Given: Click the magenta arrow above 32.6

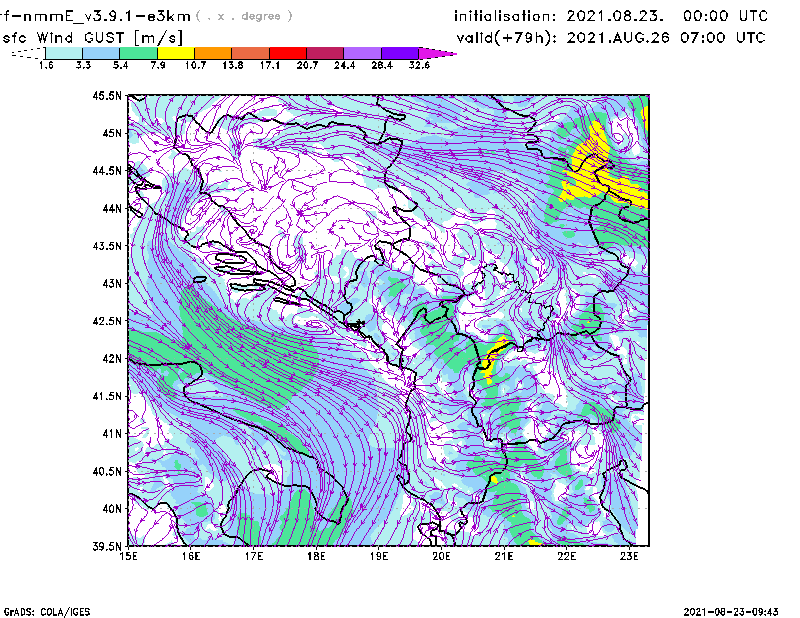Looking at the screenshot, I should tap(436, 53).
